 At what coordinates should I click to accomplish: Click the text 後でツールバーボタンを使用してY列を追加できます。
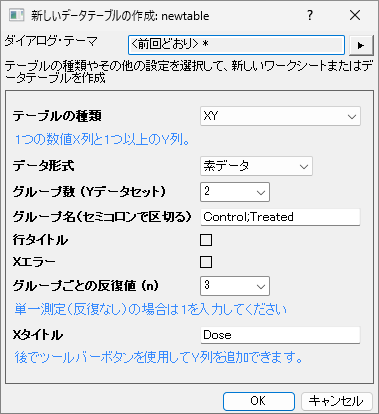[x=158, y=358]
